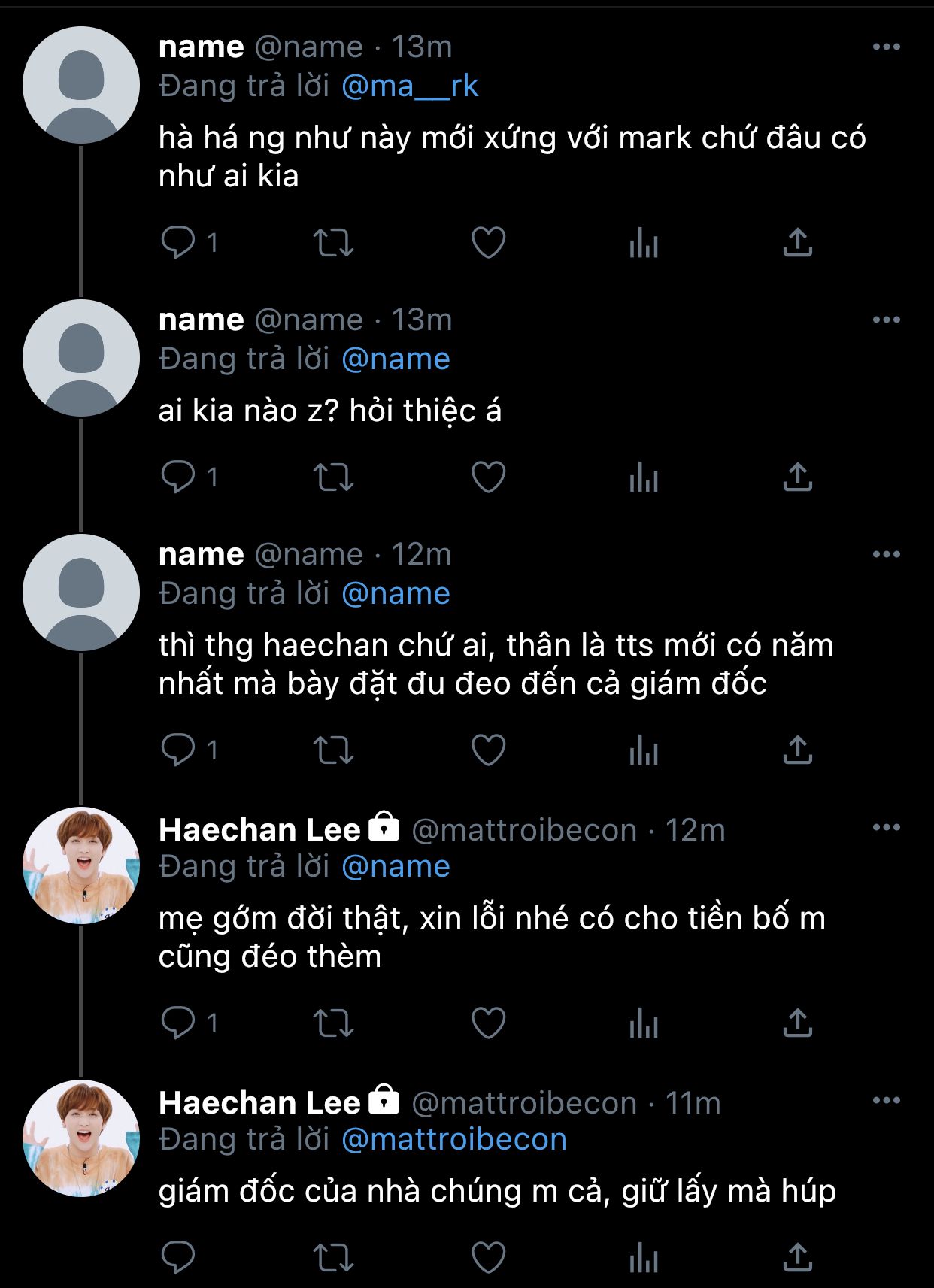This screenshot has height=1288, width=934.
Task: Open Haechan Lee's avatar on the last tweet
Action: tap(81, 1138)
